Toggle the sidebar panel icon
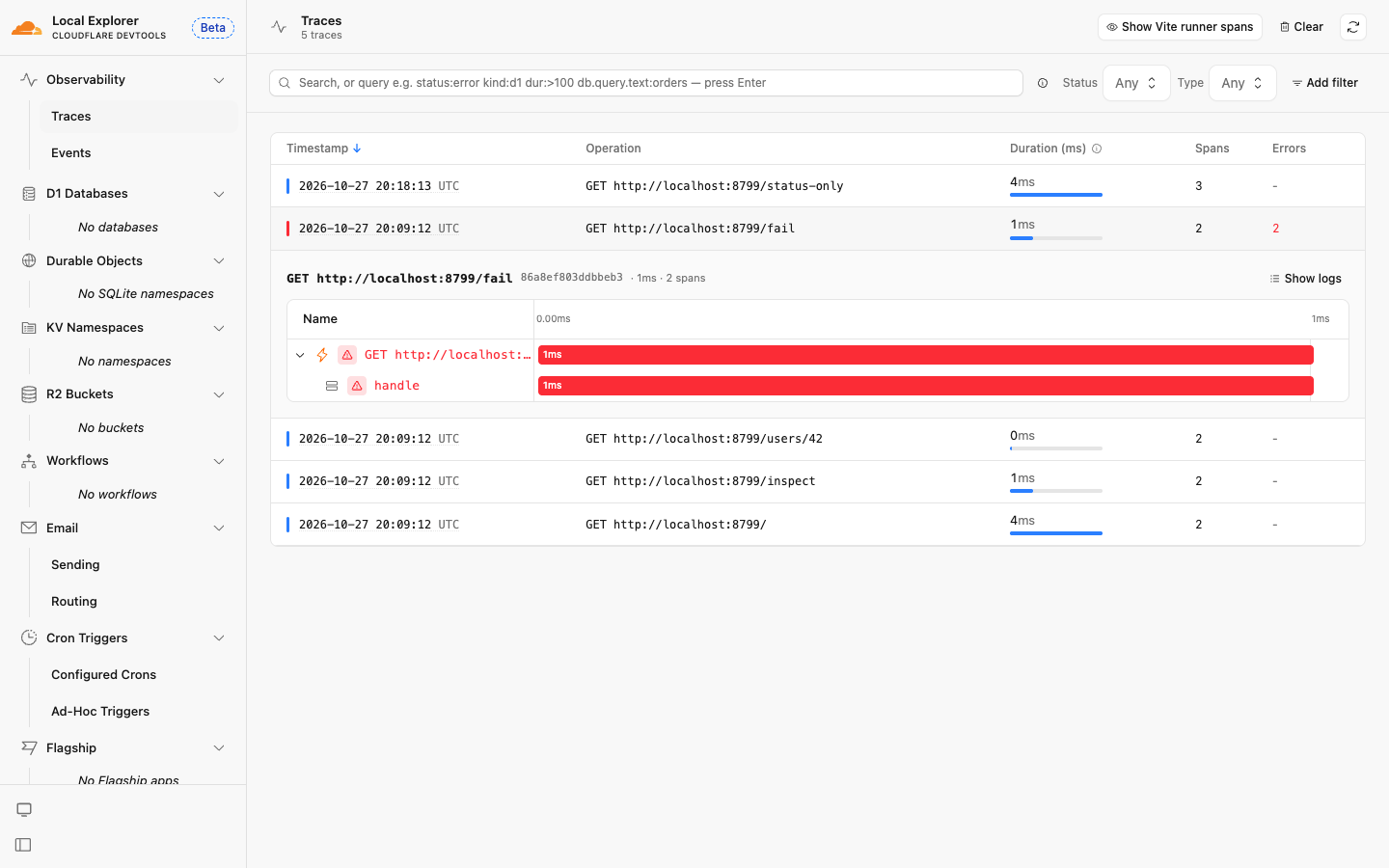This screenshot has height=868, width=1389. click(x=24, y=845)
